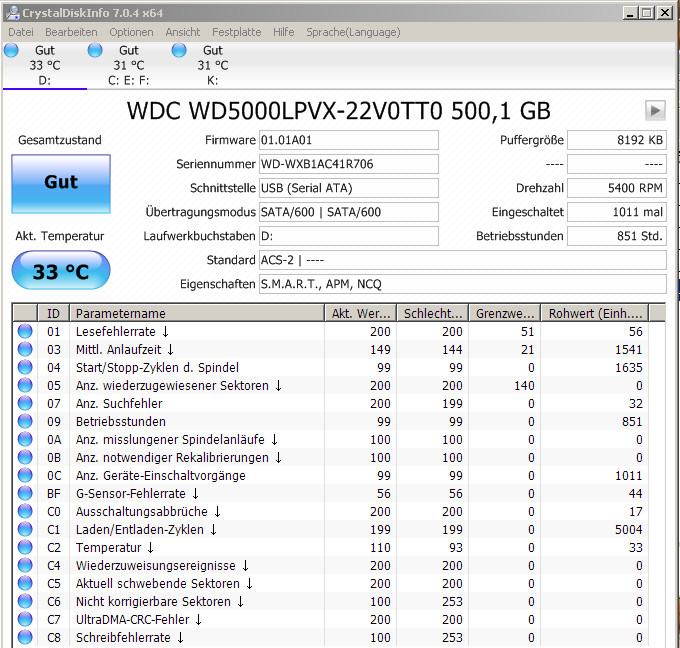Click status orb of UltraDMA-CRC-Fehler row
Image resolution: width=680 pixels, height=648 pixels.
pos(25,619)
